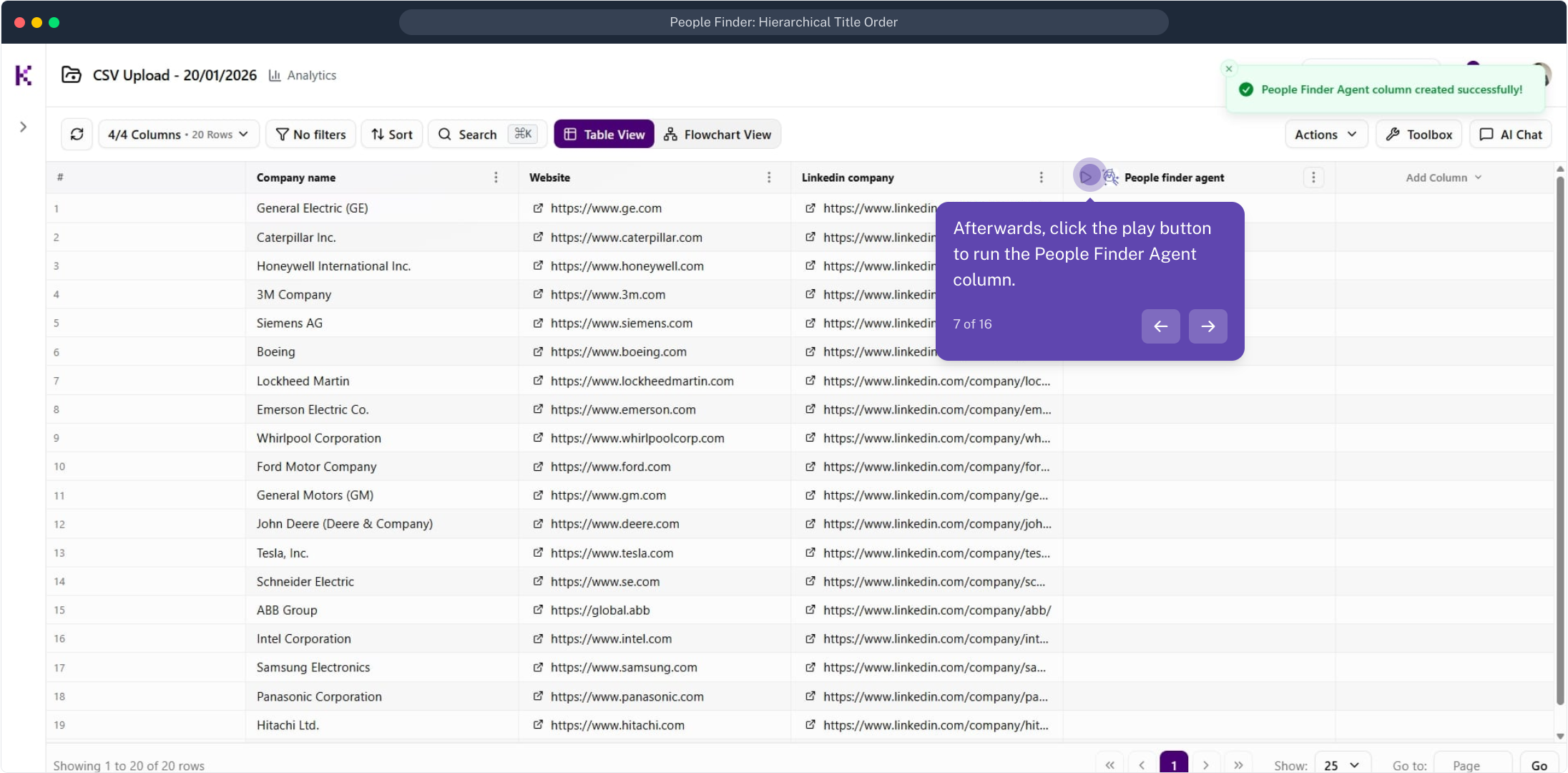
Task: Click the K logo in sidebar
Action: (x=24, y=75)
